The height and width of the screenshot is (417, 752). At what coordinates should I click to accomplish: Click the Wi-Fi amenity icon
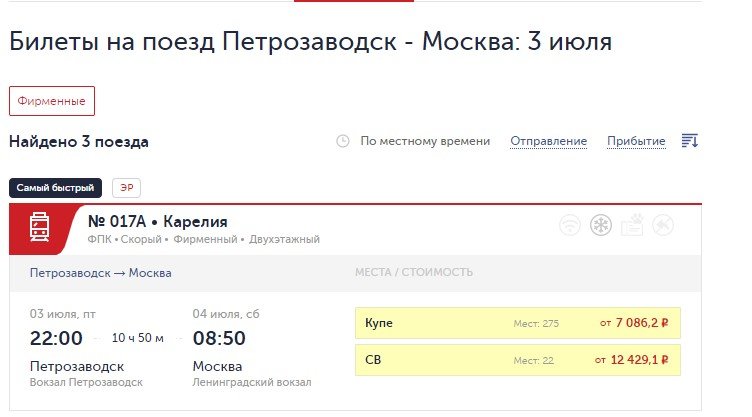[570, 226]
